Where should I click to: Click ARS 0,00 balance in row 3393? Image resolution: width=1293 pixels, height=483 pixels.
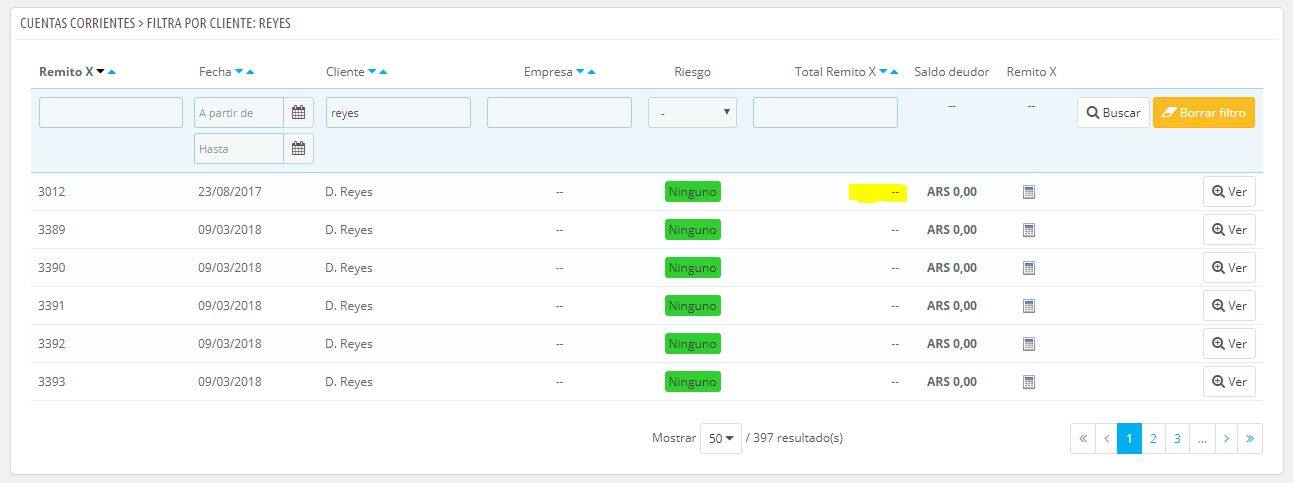point(952,382)
